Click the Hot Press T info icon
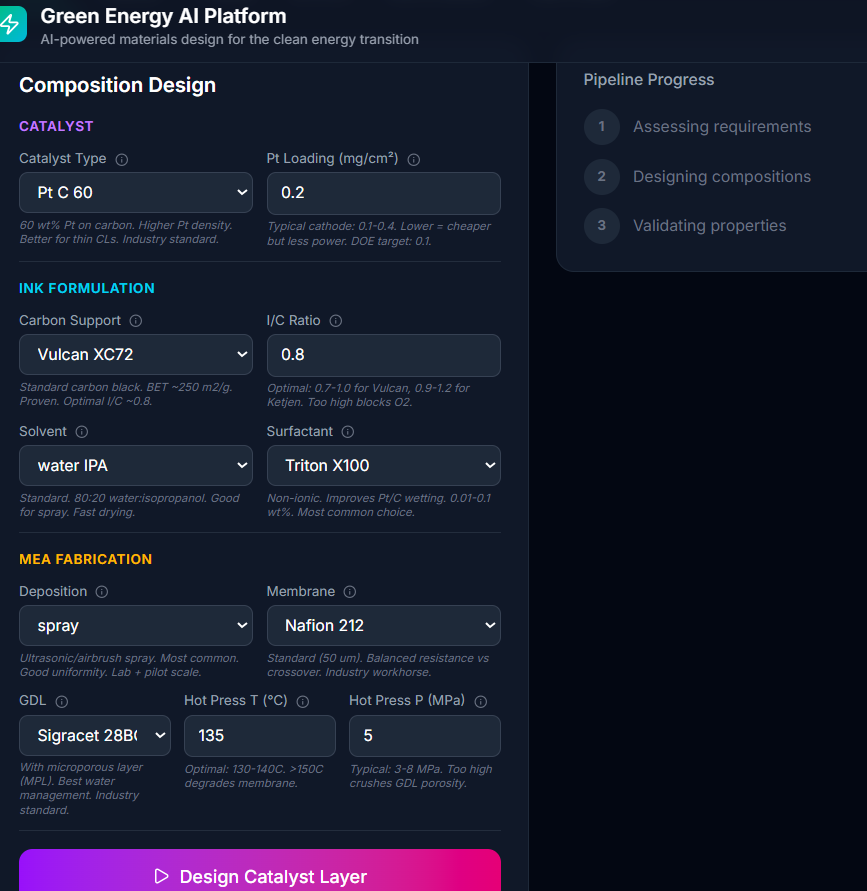This screenshot has width=867, height=891. pyautogui.click(x=303, y=702)
